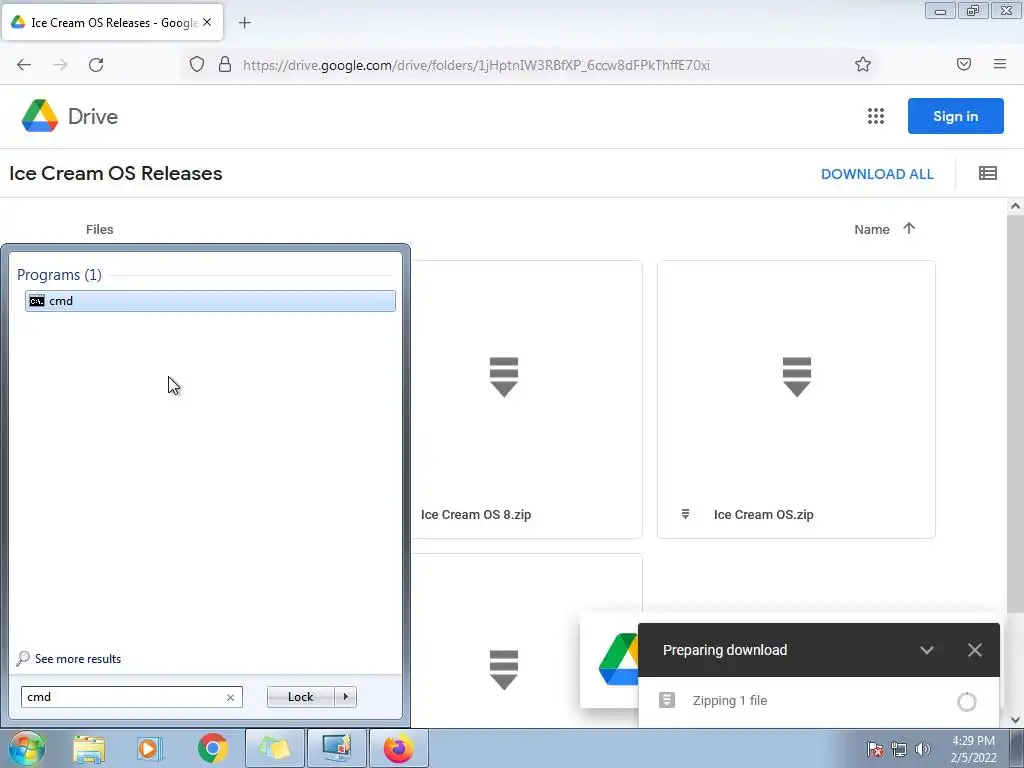Switch to list layout view
Viewport: 1024px width, 768px height.
(x=987, y=173)
